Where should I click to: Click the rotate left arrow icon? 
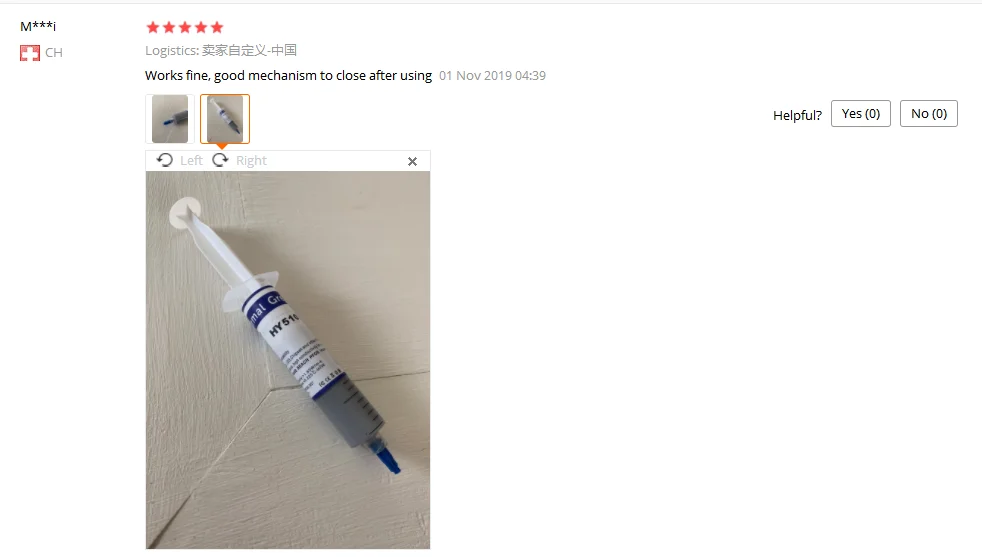(165, 160)
